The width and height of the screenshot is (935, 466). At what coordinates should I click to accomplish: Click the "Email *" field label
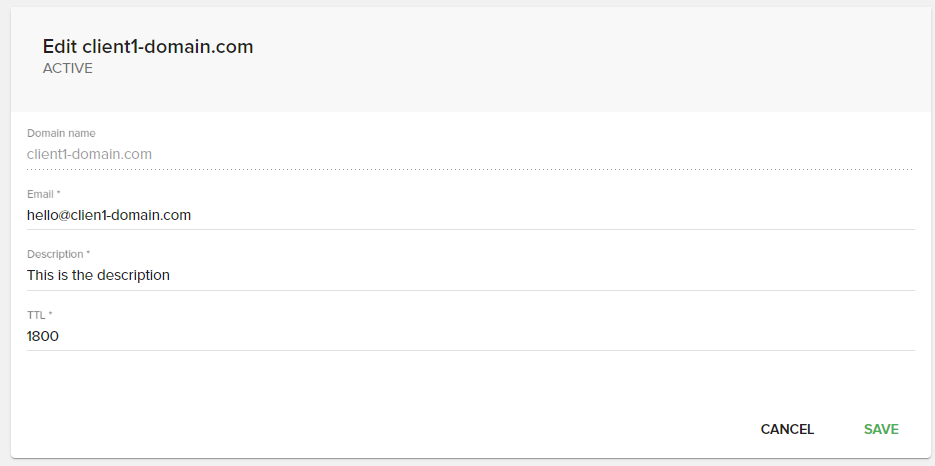click(x=44, y=194)
